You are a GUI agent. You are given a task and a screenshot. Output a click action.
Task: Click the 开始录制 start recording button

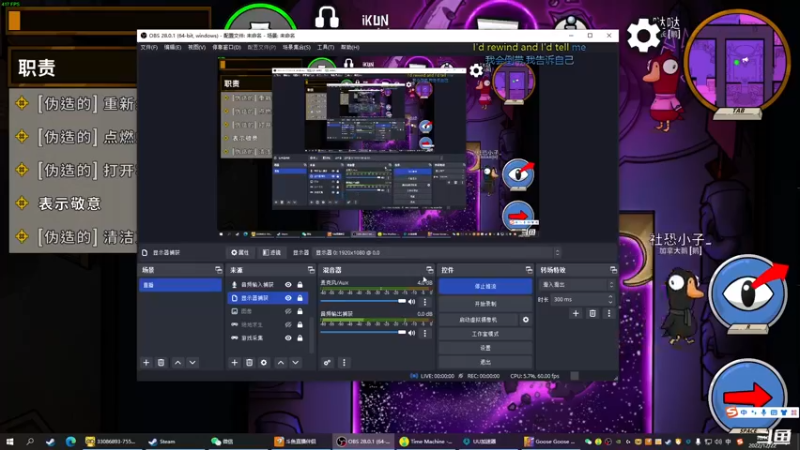coord(485,304)
